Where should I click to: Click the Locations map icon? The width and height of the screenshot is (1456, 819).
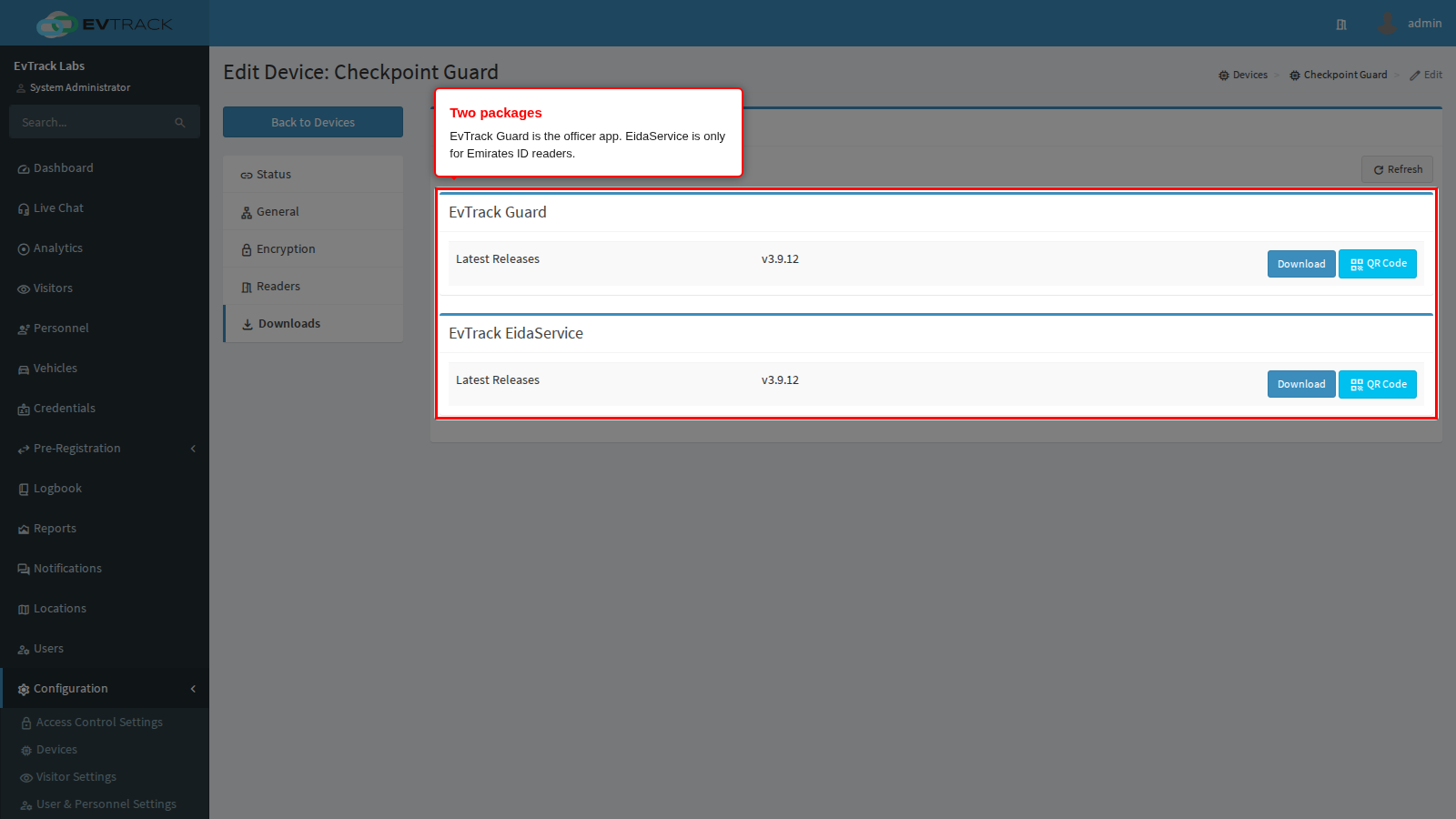(x=24, y=610)
